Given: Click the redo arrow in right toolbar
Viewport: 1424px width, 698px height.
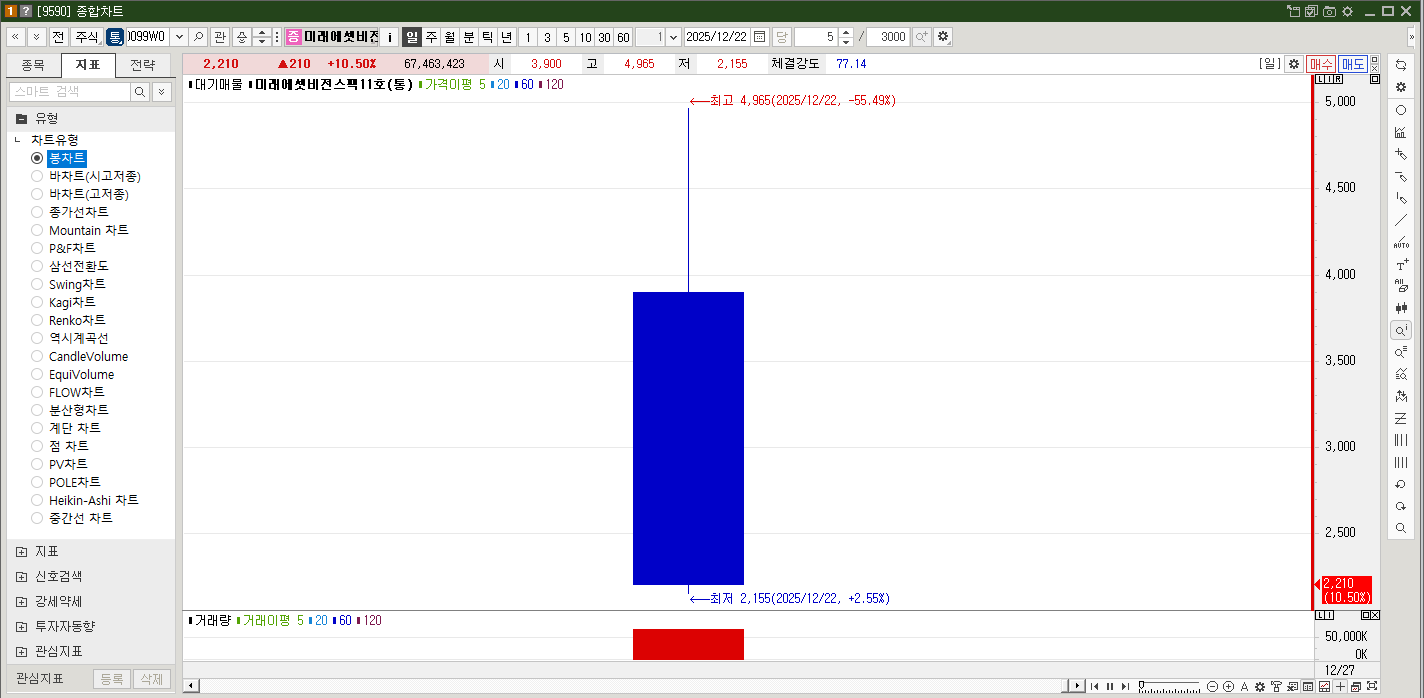Looking at the screenshot, I should [x=1401, y=506].
